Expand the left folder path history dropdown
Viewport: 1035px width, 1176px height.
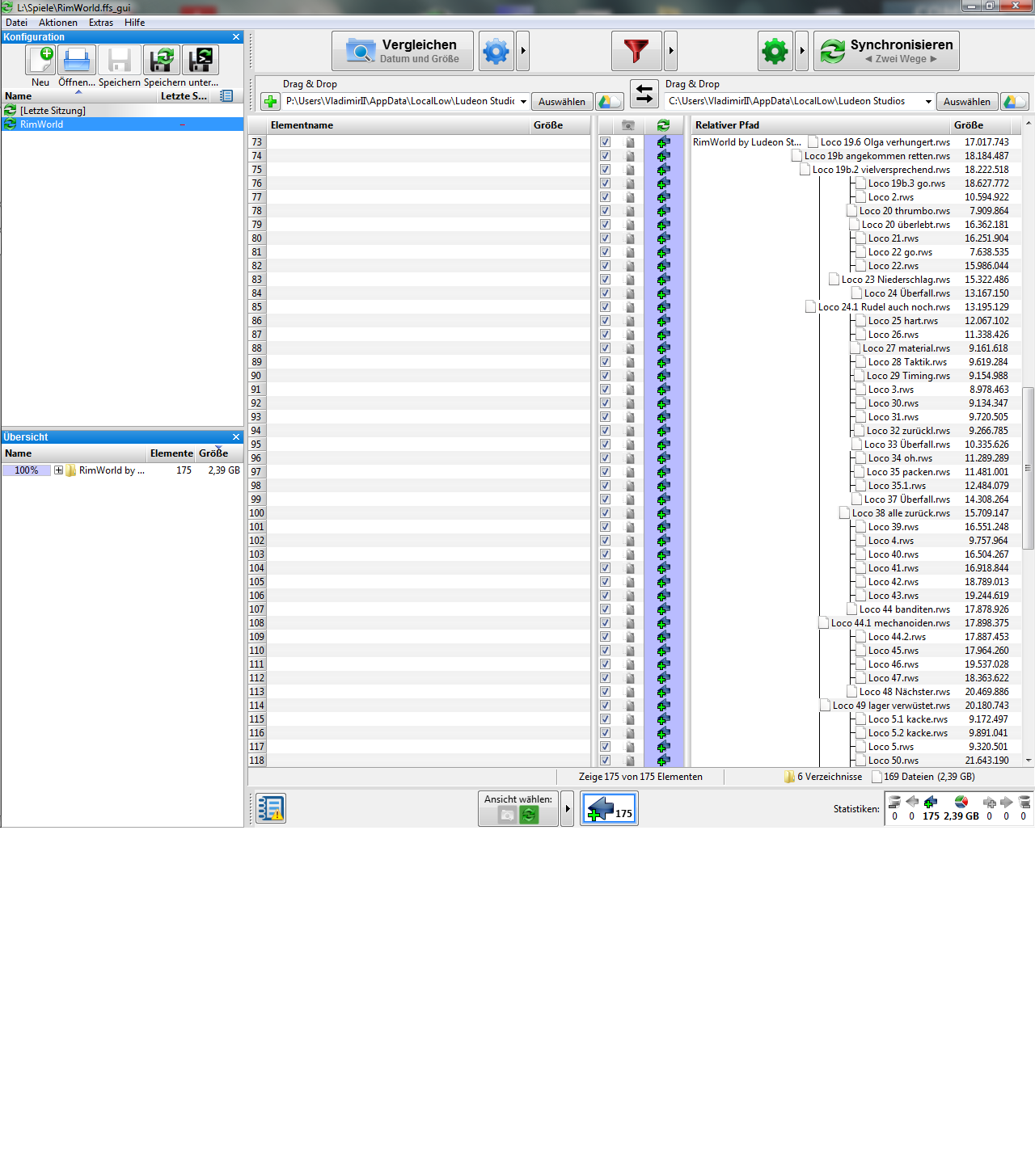point(523,101)
